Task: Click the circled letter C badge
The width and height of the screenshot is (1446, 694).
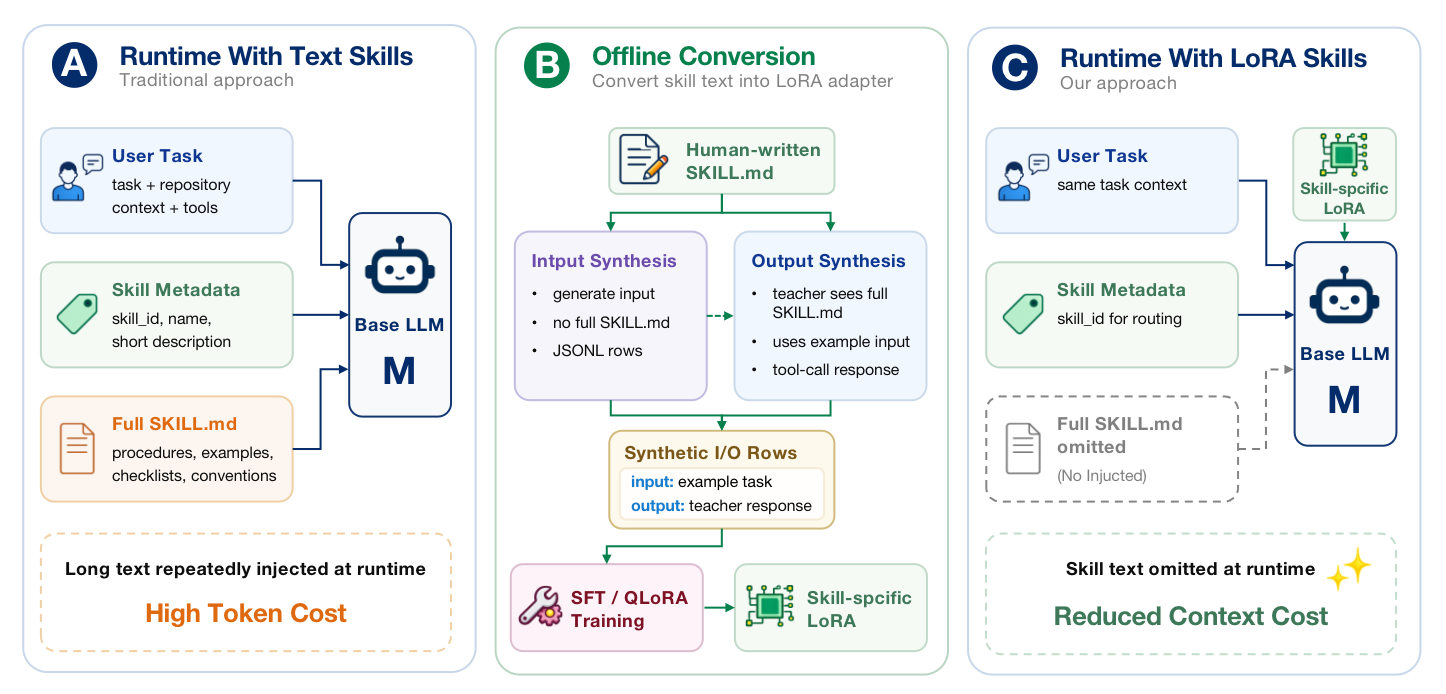Action: 1016,68
